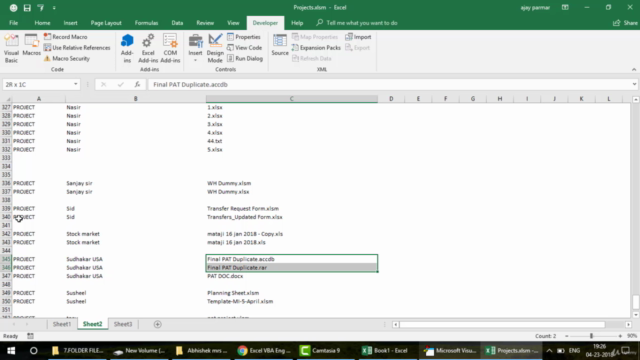Open the File tab
The image size is (640, 360).
[x=13, y=23]
